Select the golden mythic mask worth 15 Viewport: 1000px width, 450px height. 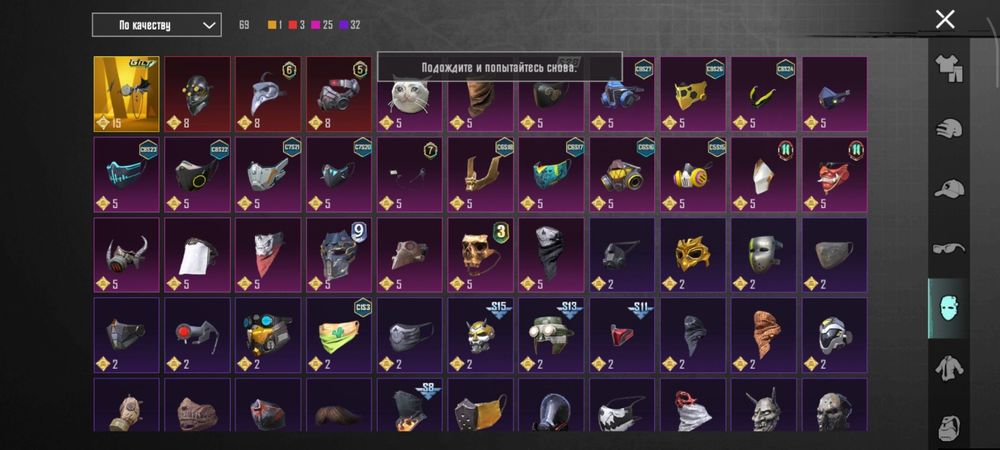pos(126,94)
